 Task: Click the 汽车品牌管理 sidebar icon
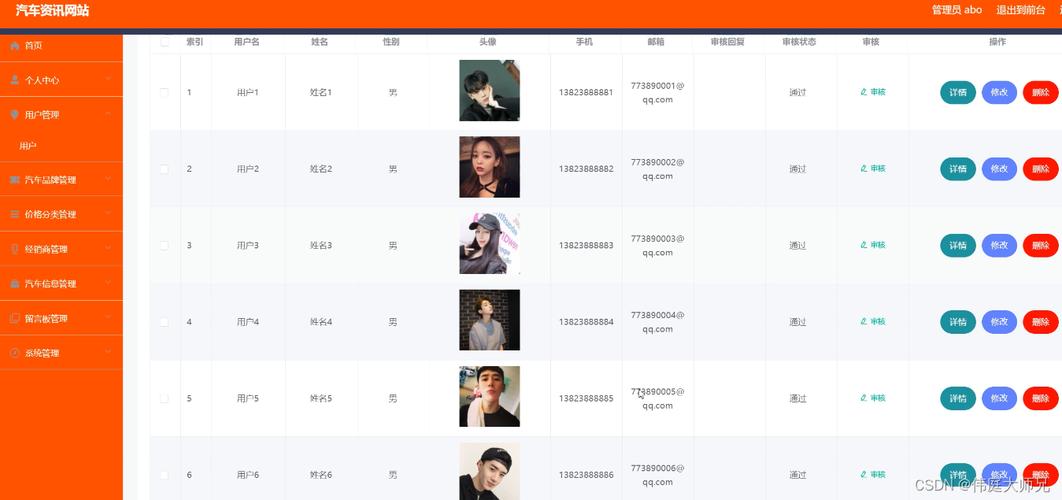click(15, 180)
